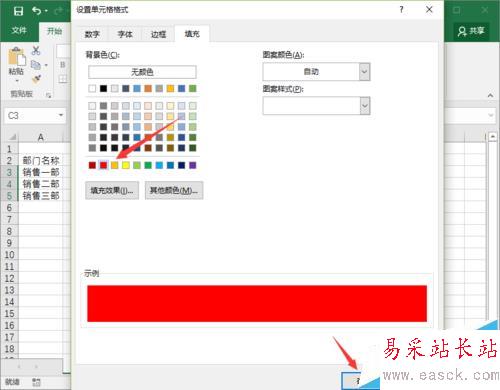Click the Format Painter brush icon

[36, 79]
